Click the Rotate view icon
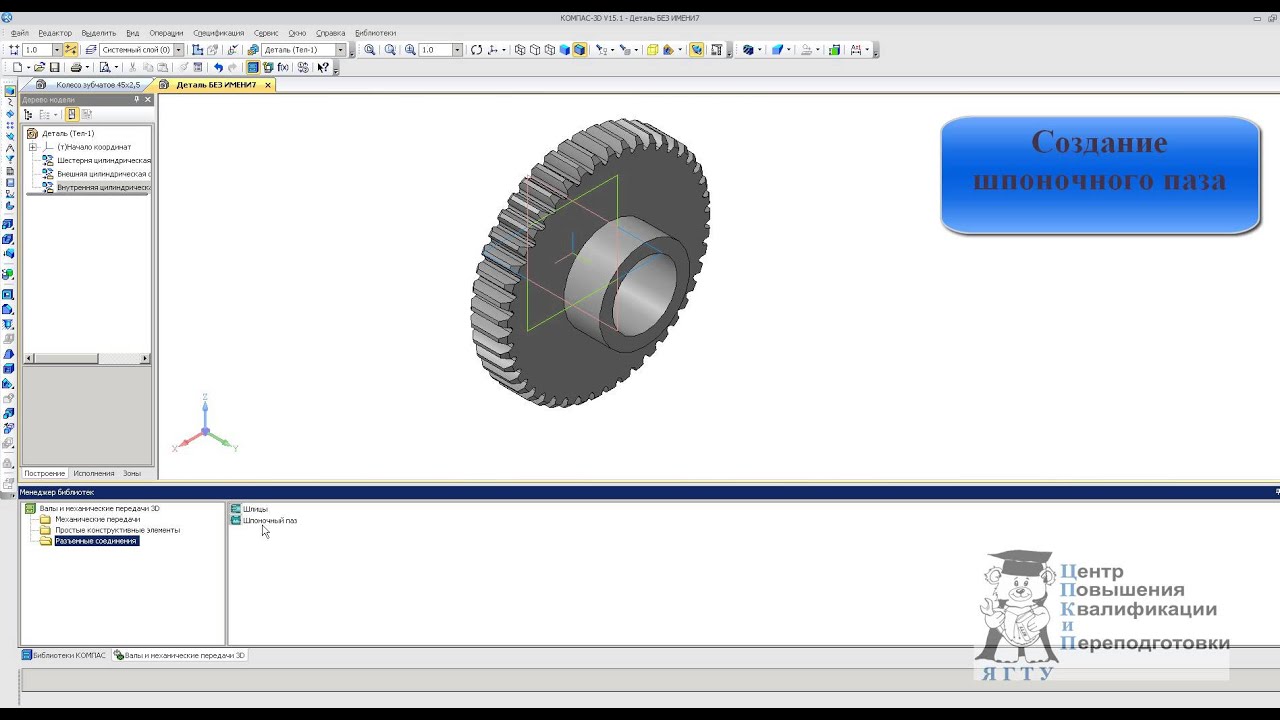This screenshot has width=1280, height=720. (477, 50)
